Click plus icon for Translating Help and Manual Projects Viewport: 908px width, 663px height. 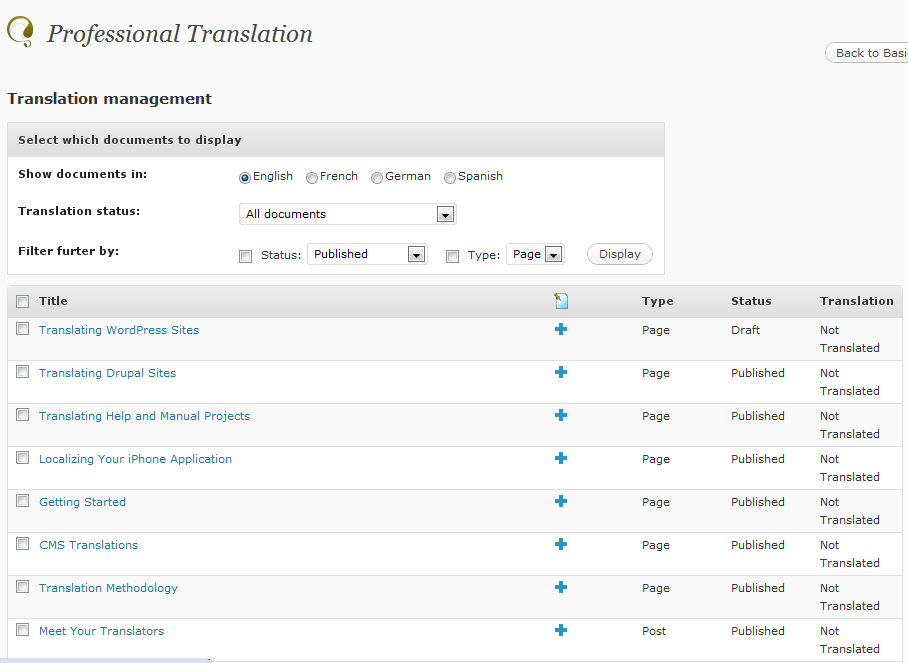pyautogui.click(x=561, y=415)
